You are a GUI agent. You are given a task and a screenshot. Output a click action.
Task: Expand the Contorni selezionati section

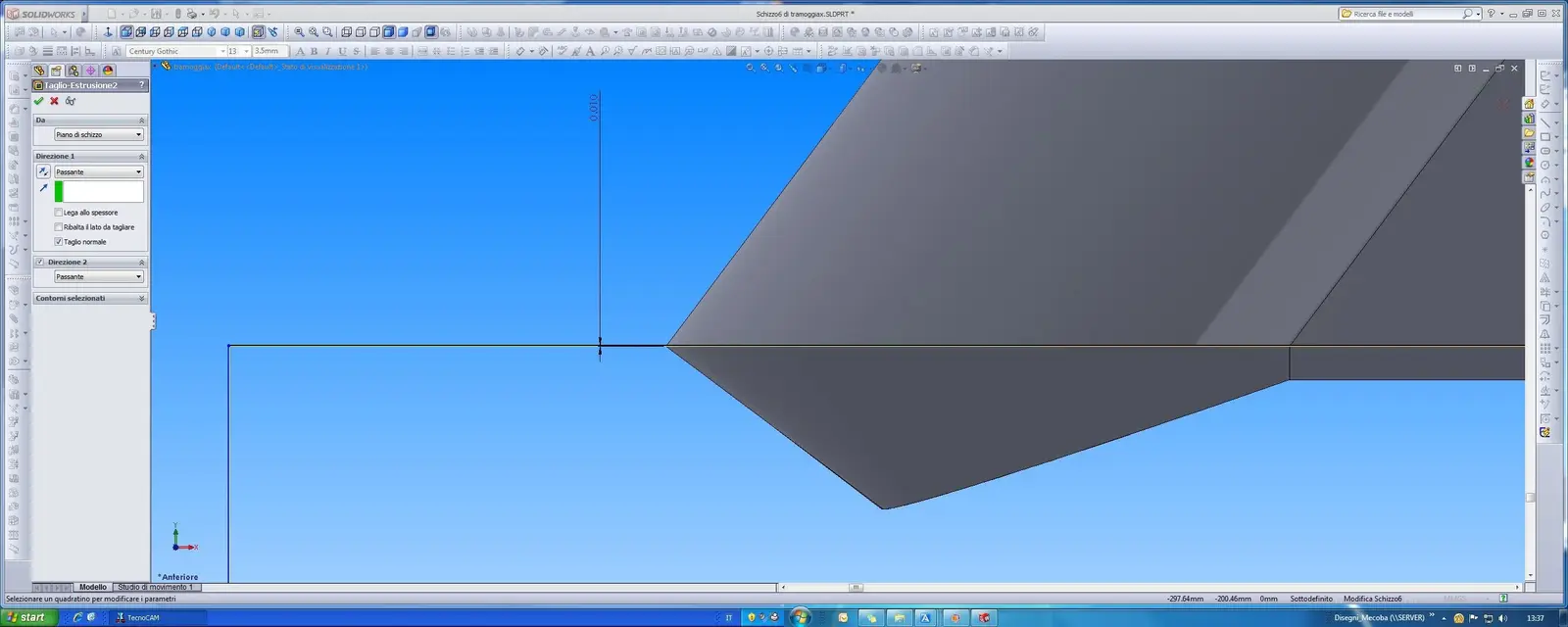point(141,299)
